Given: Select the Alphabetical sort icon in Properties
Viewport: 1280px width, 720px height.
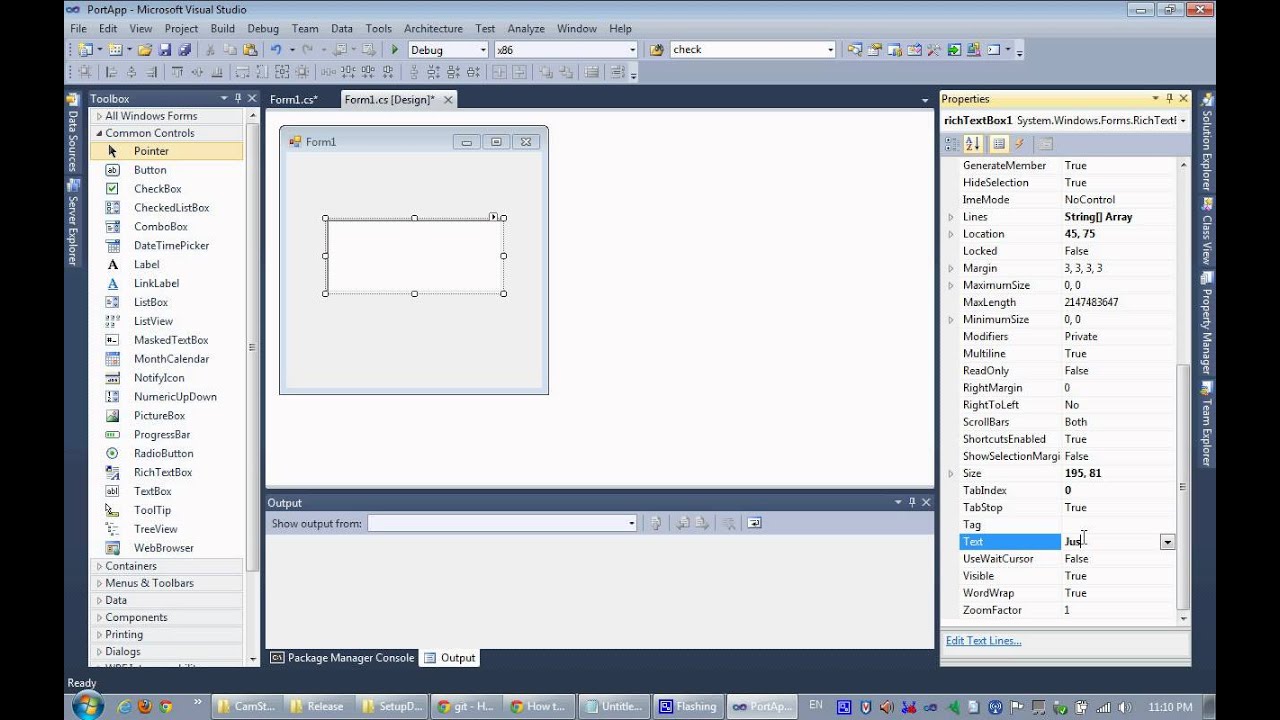Looking at the screenshot, I should click(972, 144).
